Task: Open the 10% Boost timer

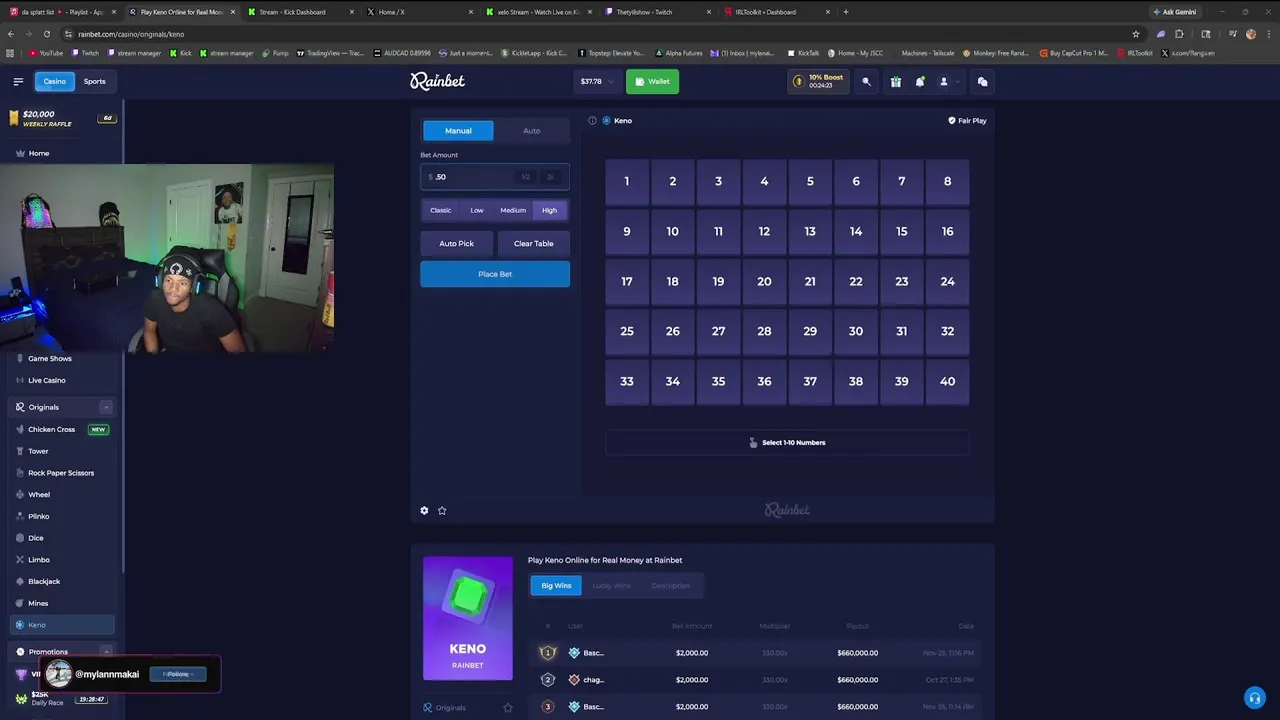Action: point(818,82)
